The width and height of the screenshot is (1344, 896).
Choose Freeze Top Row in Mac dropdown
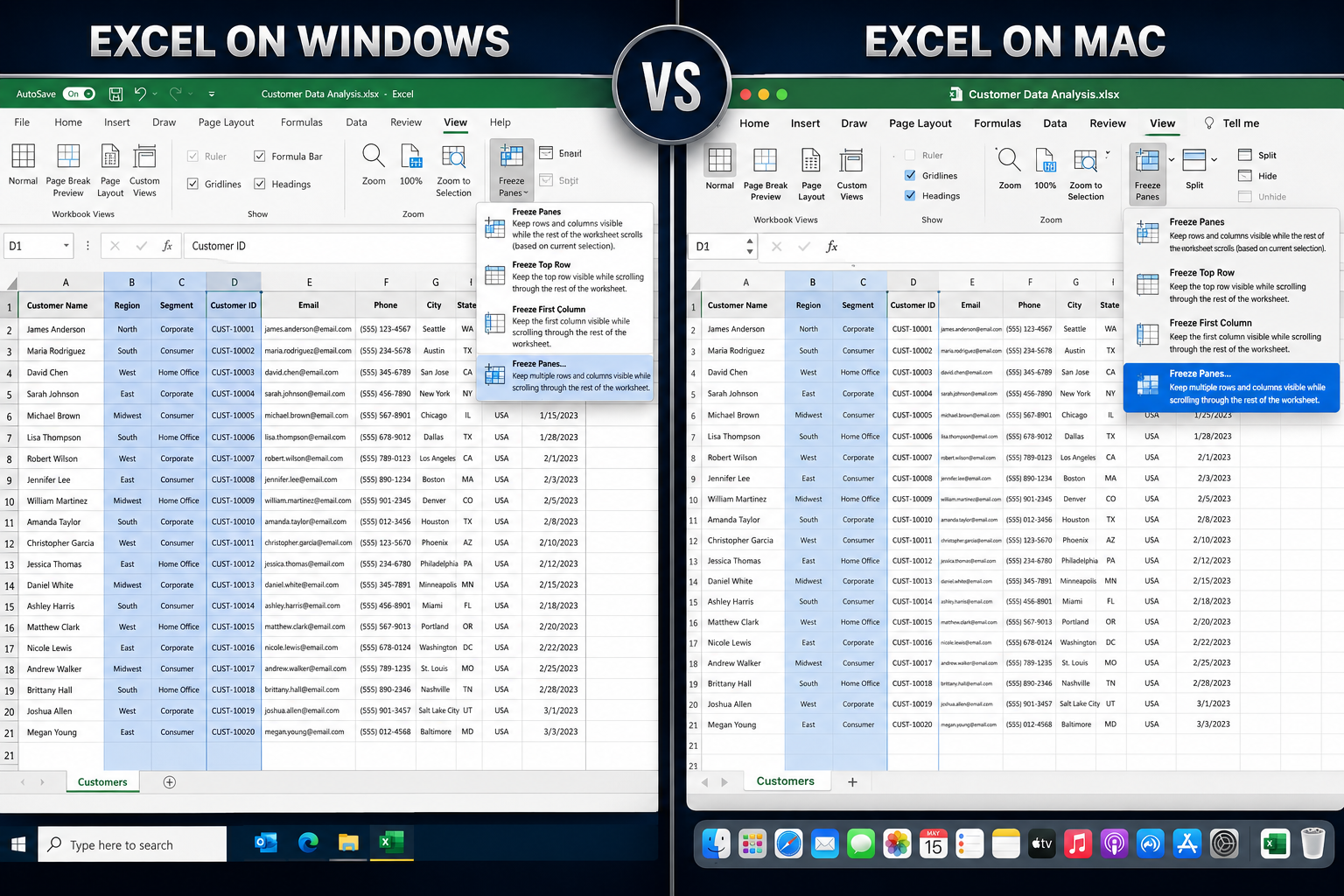point(1232,286)
